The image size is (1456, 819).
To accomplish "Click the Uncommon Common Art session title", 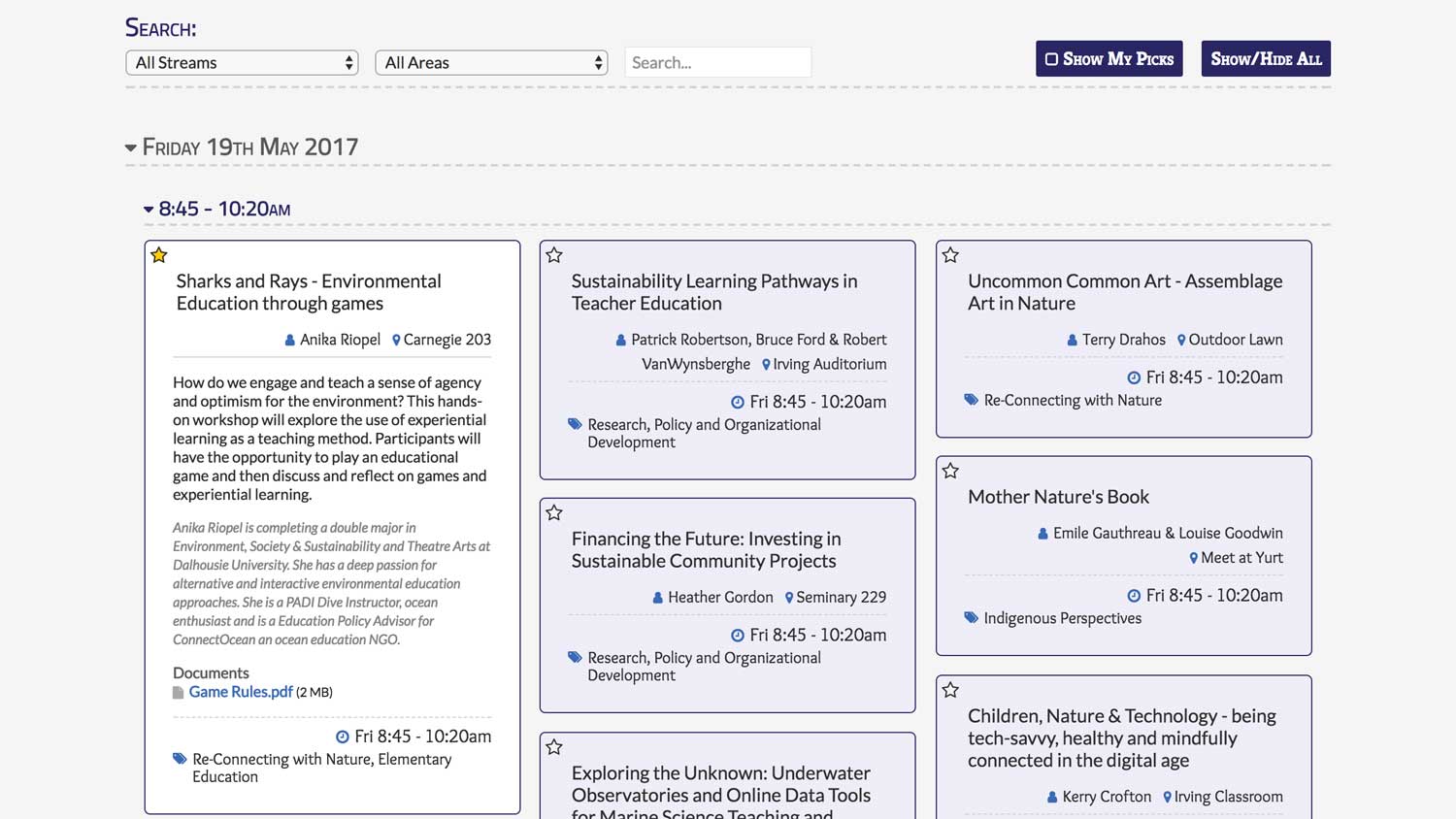I will point(1124,292).
